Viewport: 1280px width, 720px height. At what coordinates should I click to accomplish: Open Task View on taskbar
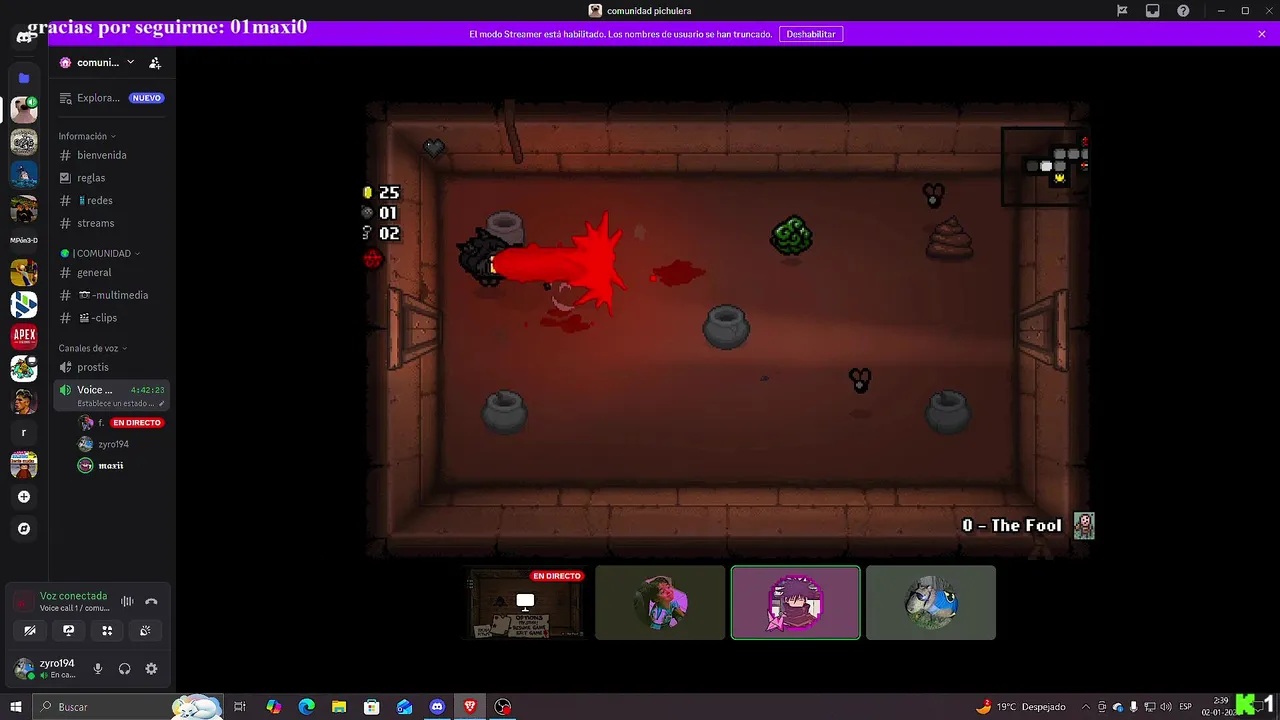pos(240,707)
